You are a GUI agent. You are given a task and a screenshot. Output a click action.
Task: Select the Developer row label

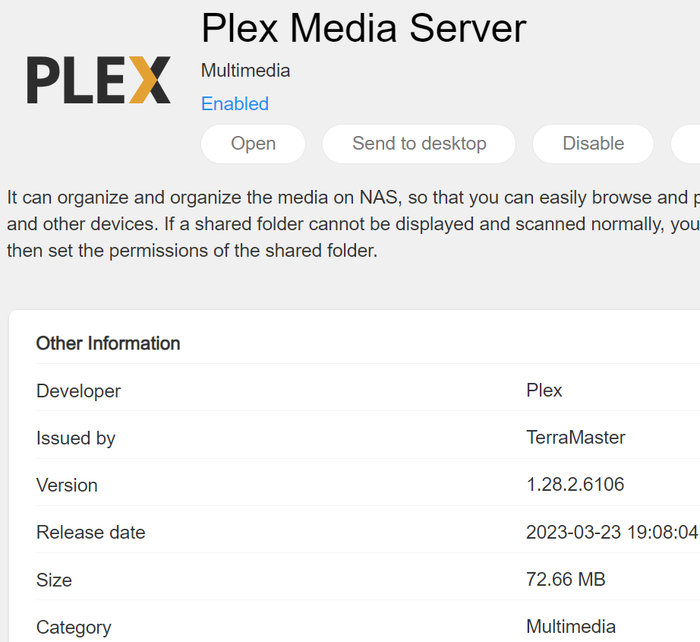tap(78, 391)
